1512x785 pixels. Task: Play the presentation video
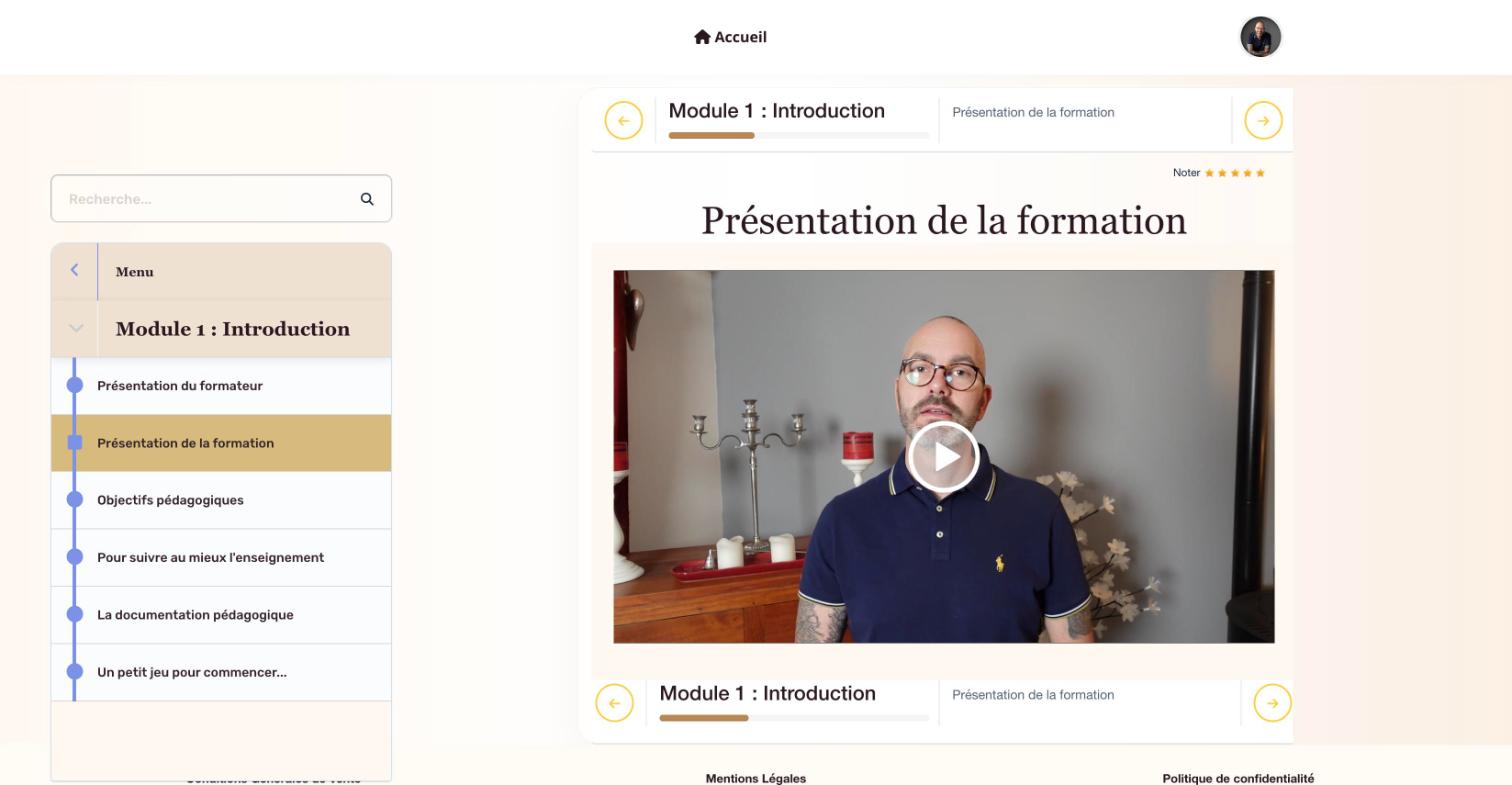(x=943, y=456)
